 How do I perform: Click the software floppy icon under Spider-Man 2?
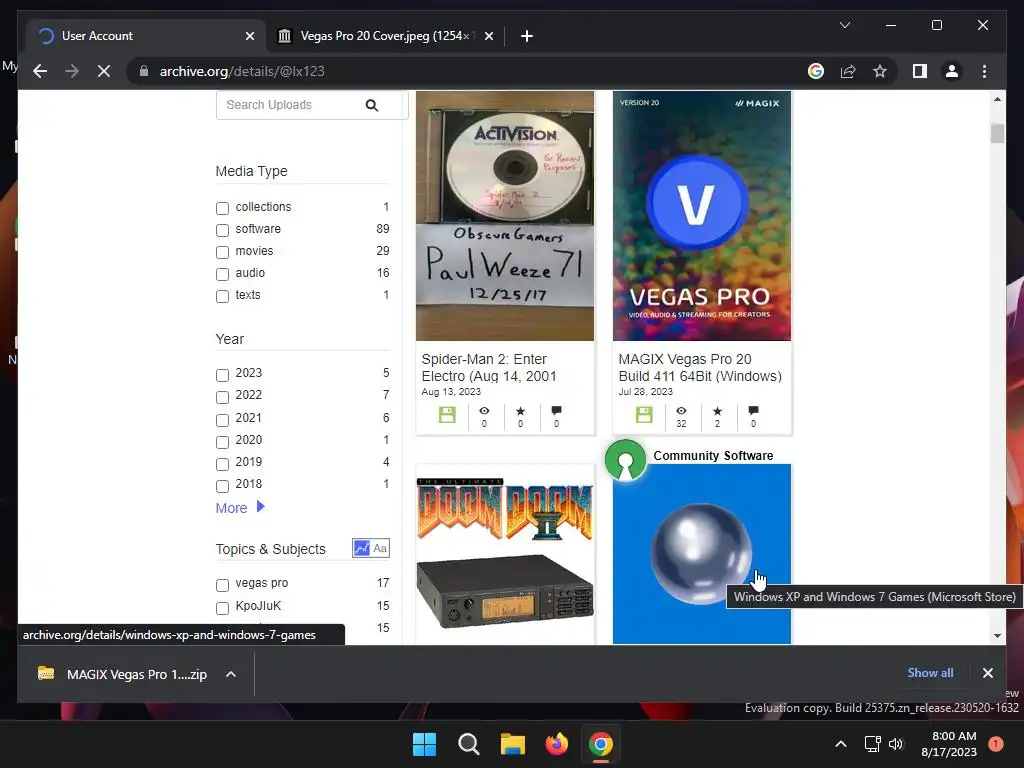point(447,415)
